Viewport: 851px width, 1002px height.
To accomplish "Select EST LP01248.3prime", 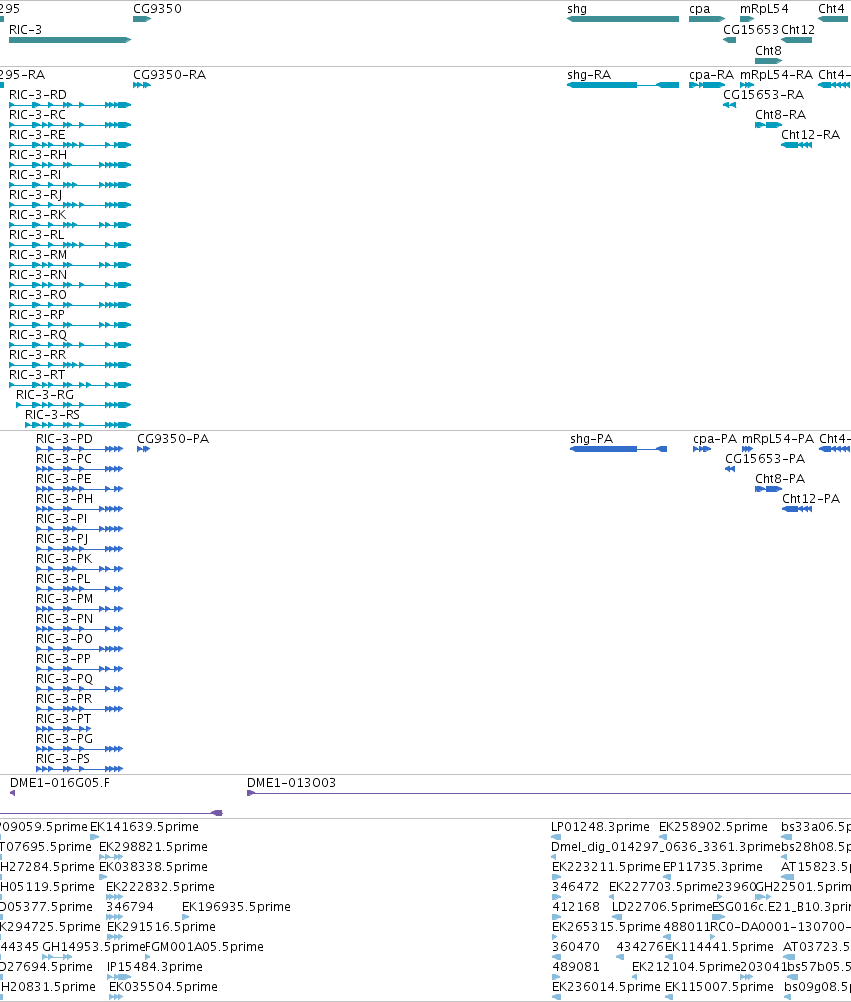I will (x=556, y=837).
